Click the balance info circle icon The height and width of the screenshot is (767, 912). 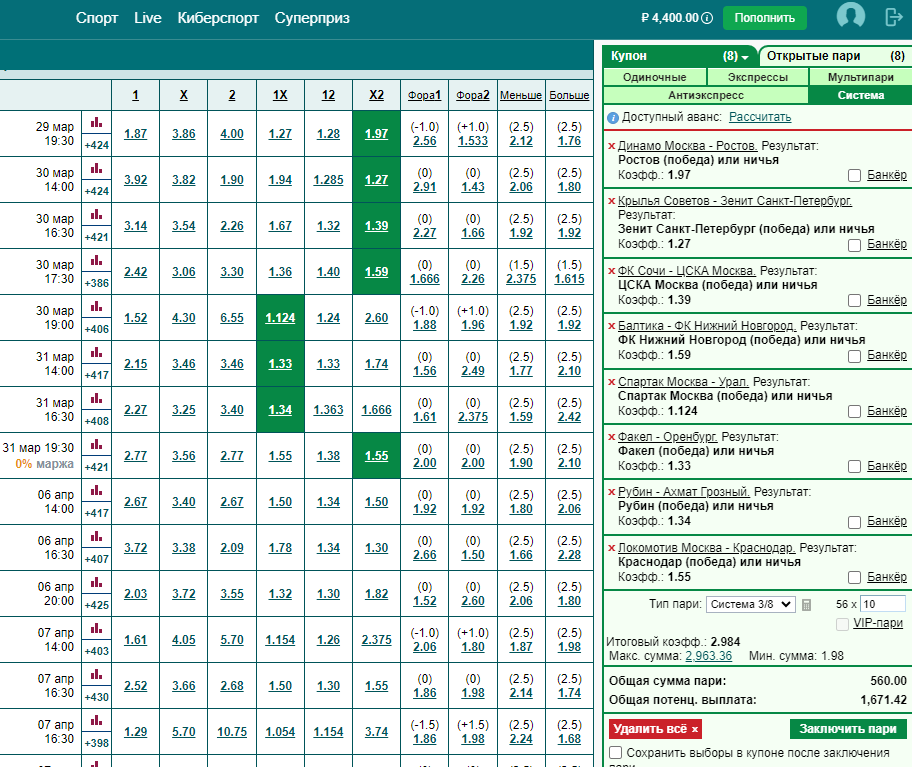point(707,18)
